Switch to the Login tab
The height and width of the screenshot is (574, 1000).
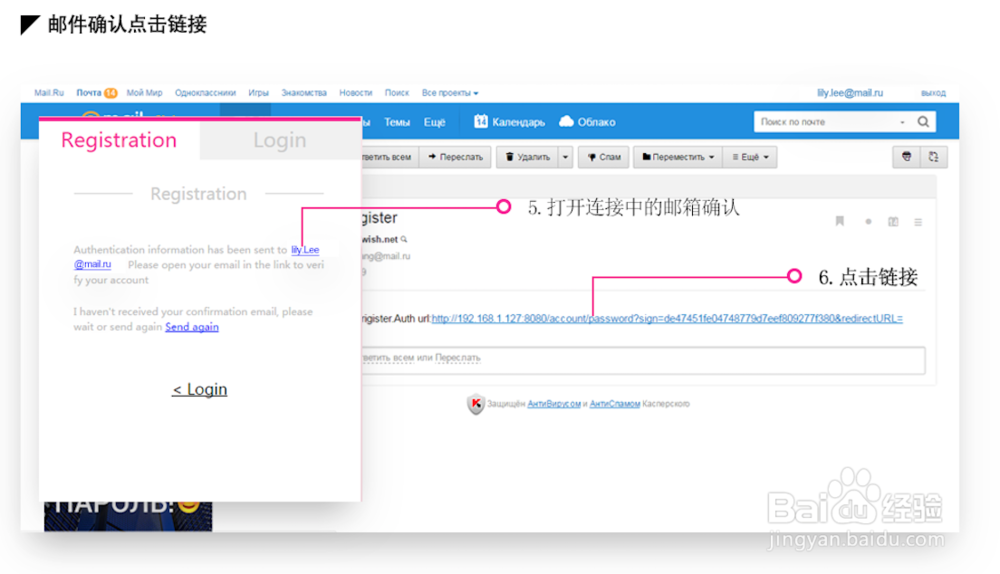(279, 140)
